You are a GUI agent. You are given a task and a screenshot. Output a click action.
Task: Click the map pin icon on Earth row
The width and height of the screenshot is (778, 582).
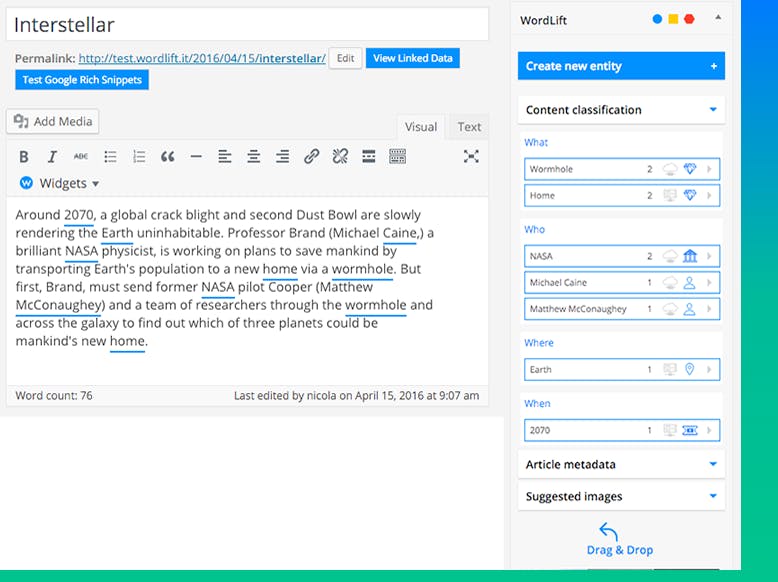[x=690, y=370]
